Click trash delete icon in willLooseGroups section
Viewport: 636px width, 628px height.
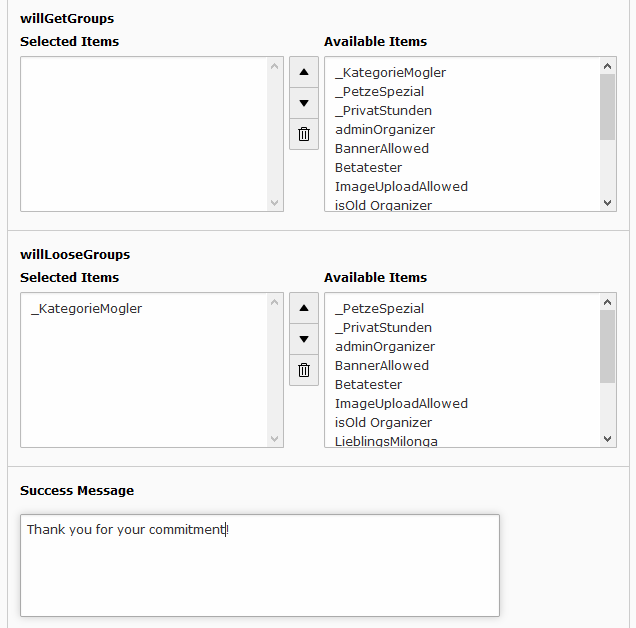(x=304, y=370)
